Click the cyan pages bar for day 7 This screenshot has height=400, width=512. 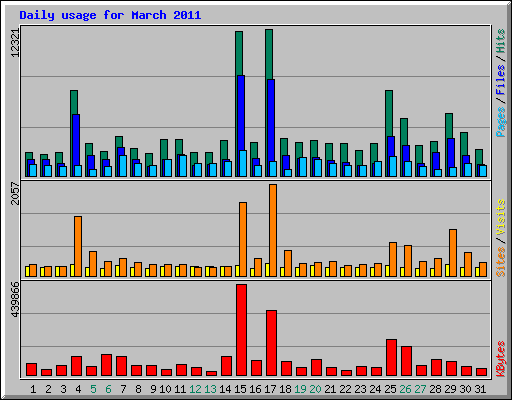click(x=123, y=166)
